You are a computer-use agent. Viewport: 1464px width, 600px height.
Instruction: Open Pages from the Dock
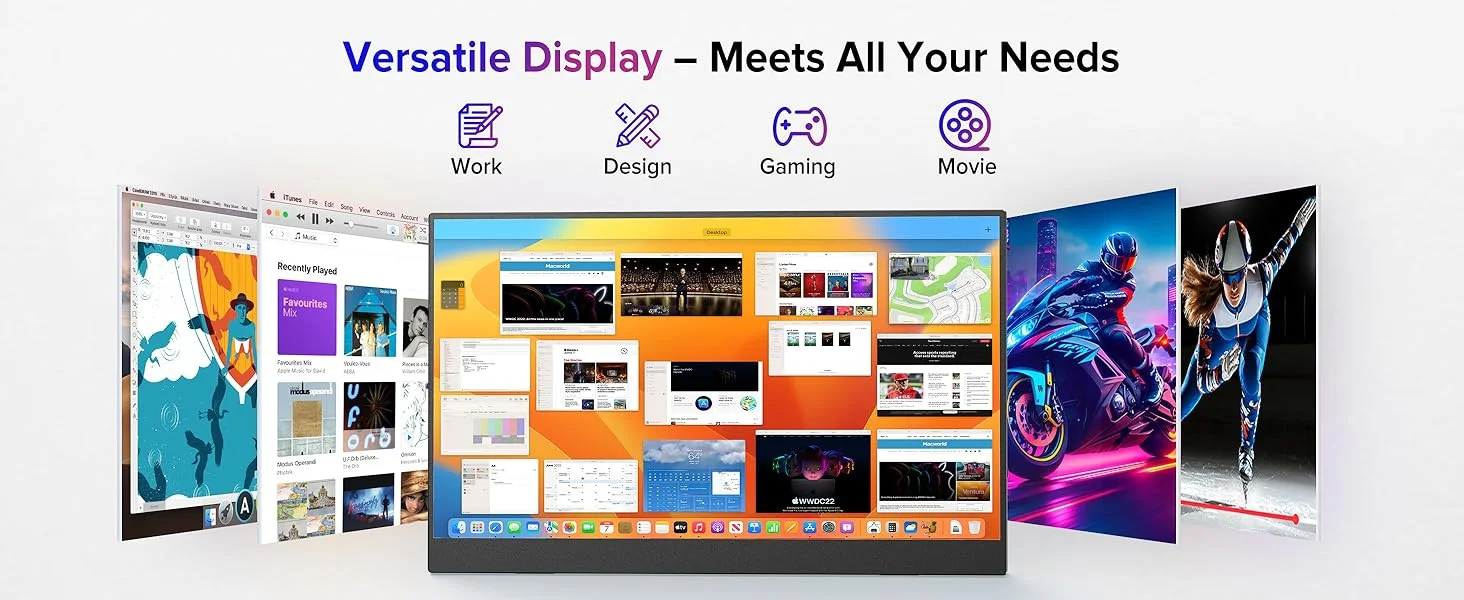tap(791, 527)
